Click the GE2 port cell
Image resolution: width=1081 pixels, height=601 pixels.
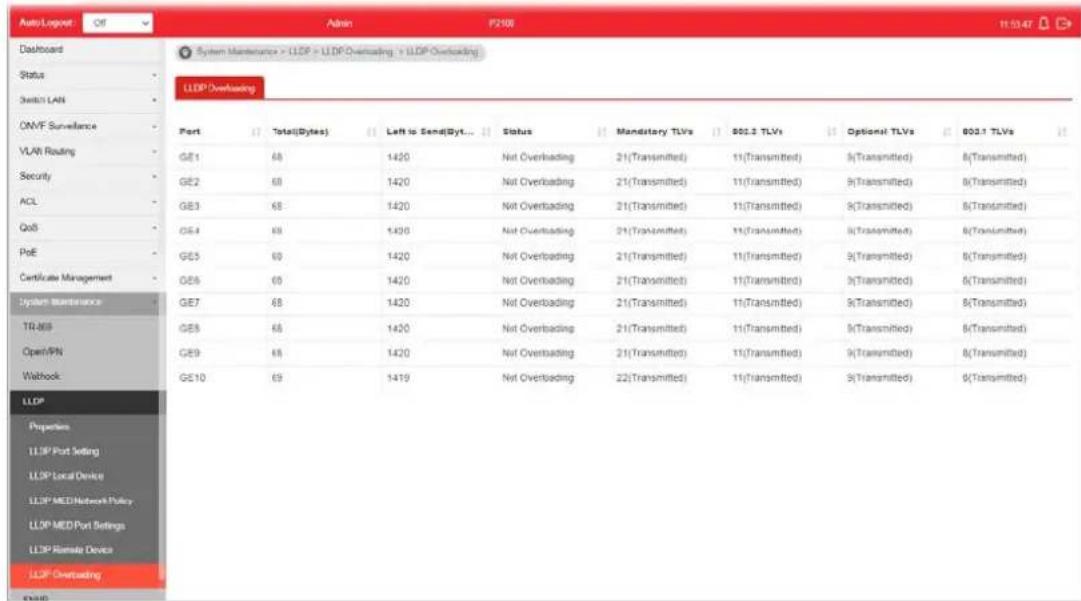(189, 183)
